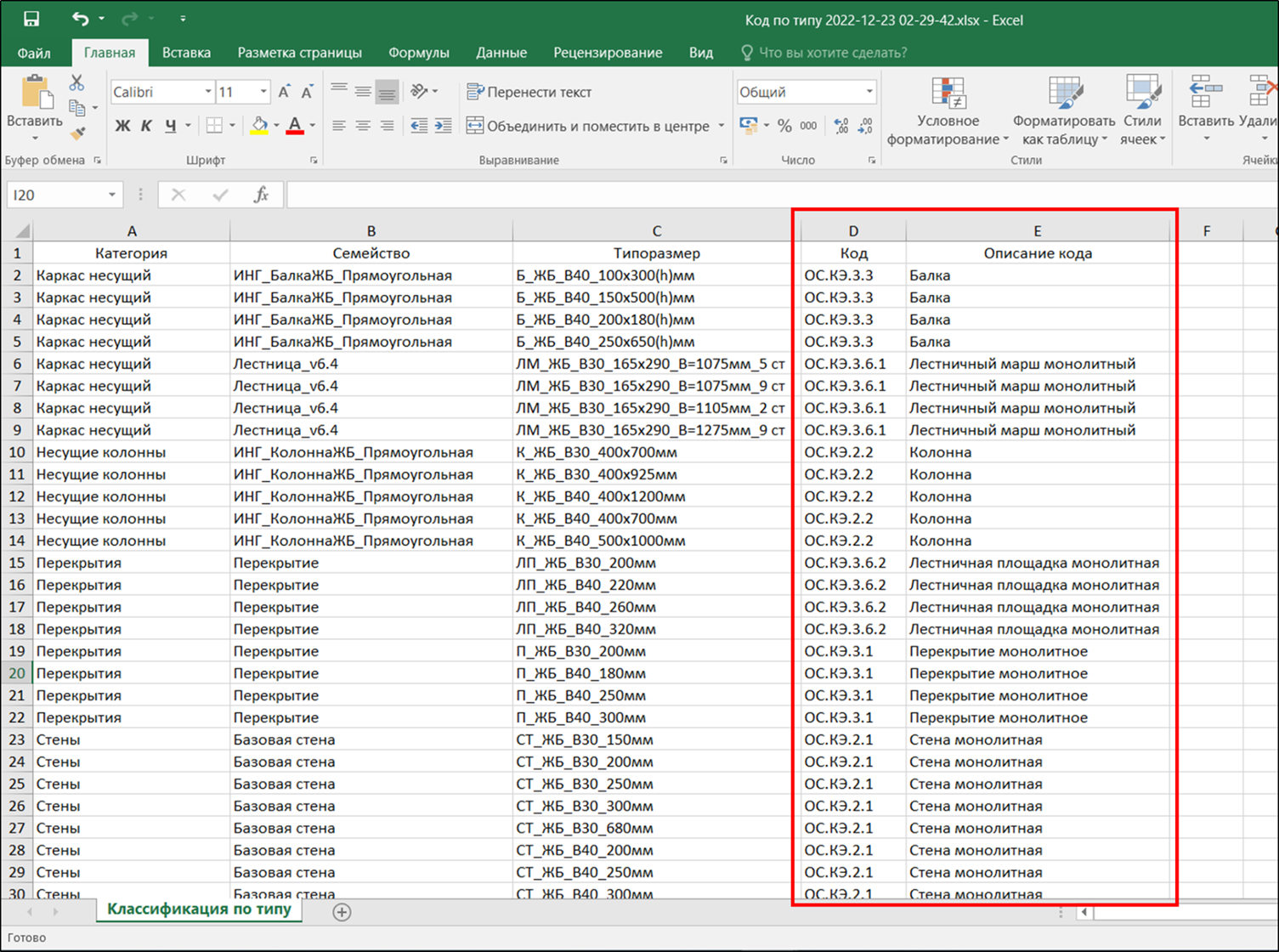Open the merge cells dropdown arrow

722,126
